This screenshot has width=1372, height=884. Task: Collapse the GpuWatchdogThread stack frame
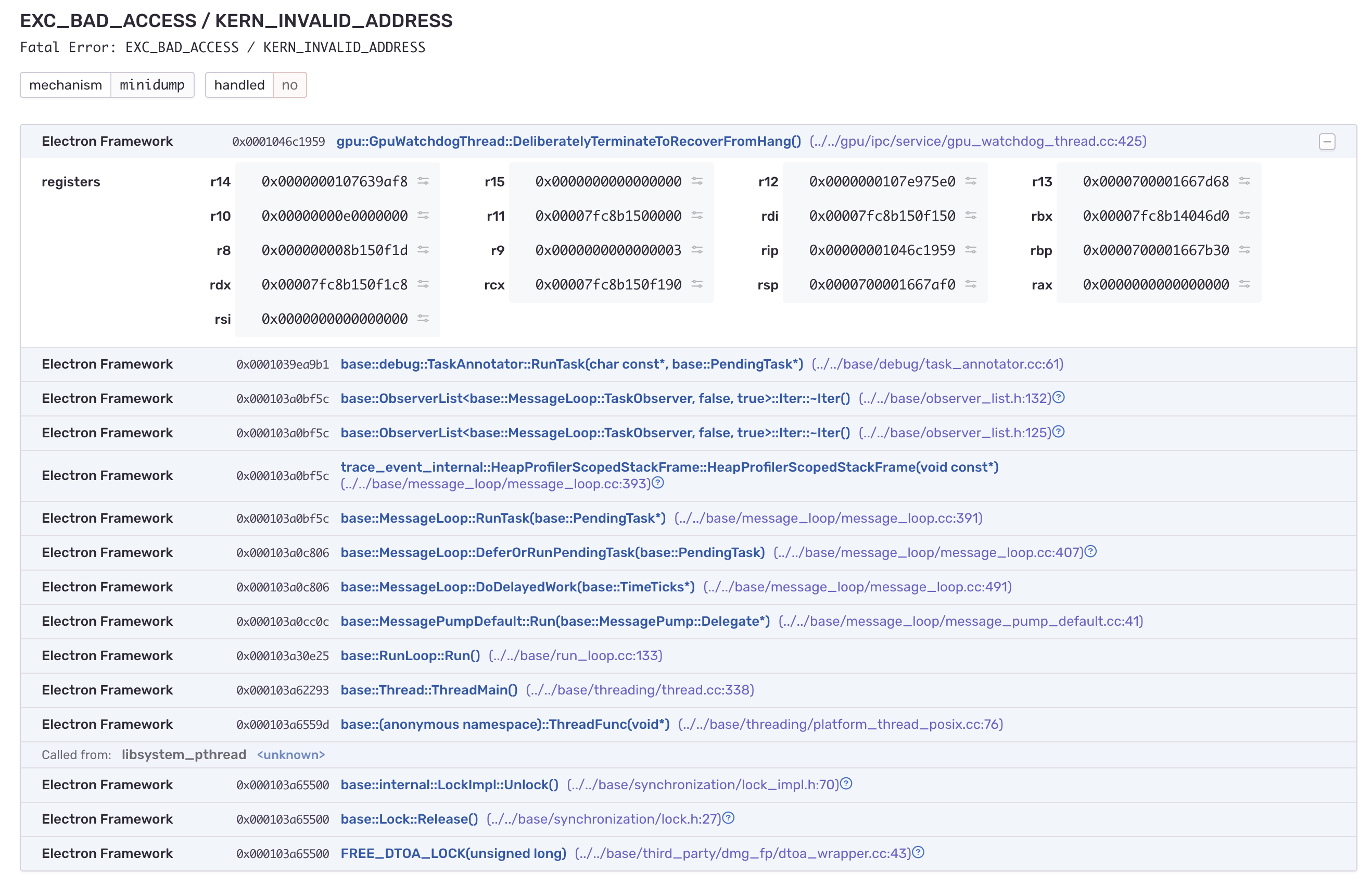point(1327,141)
